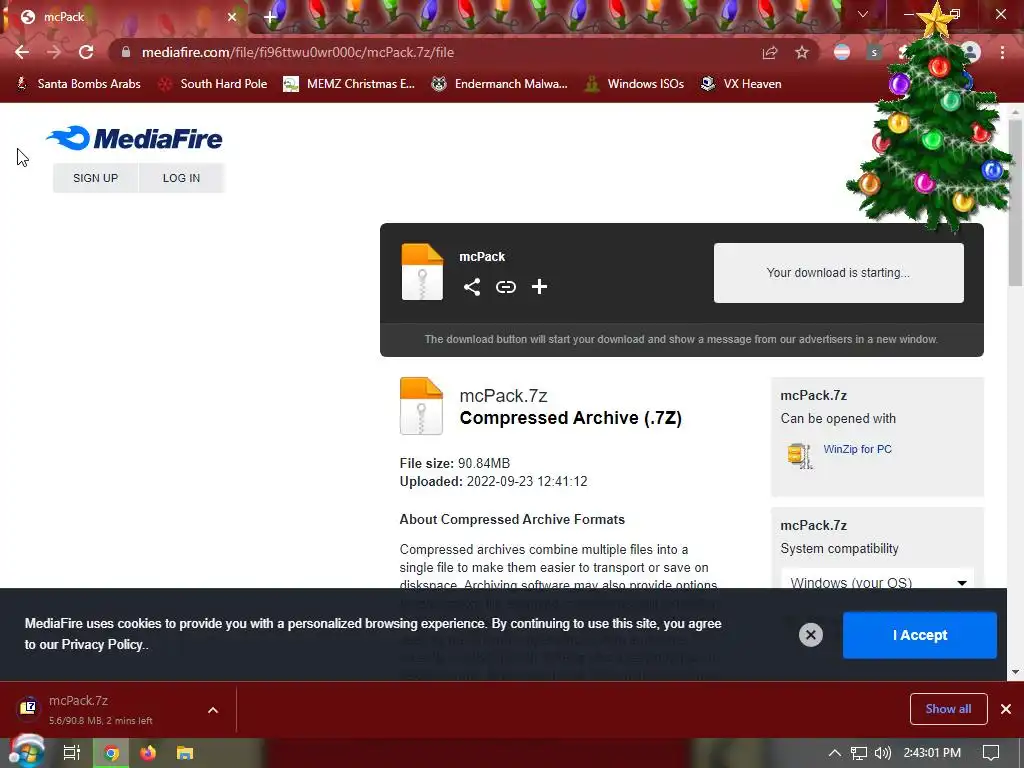Click the WinZip icon
Viewport: 1024px width, 768px height.
click(800, 456)
